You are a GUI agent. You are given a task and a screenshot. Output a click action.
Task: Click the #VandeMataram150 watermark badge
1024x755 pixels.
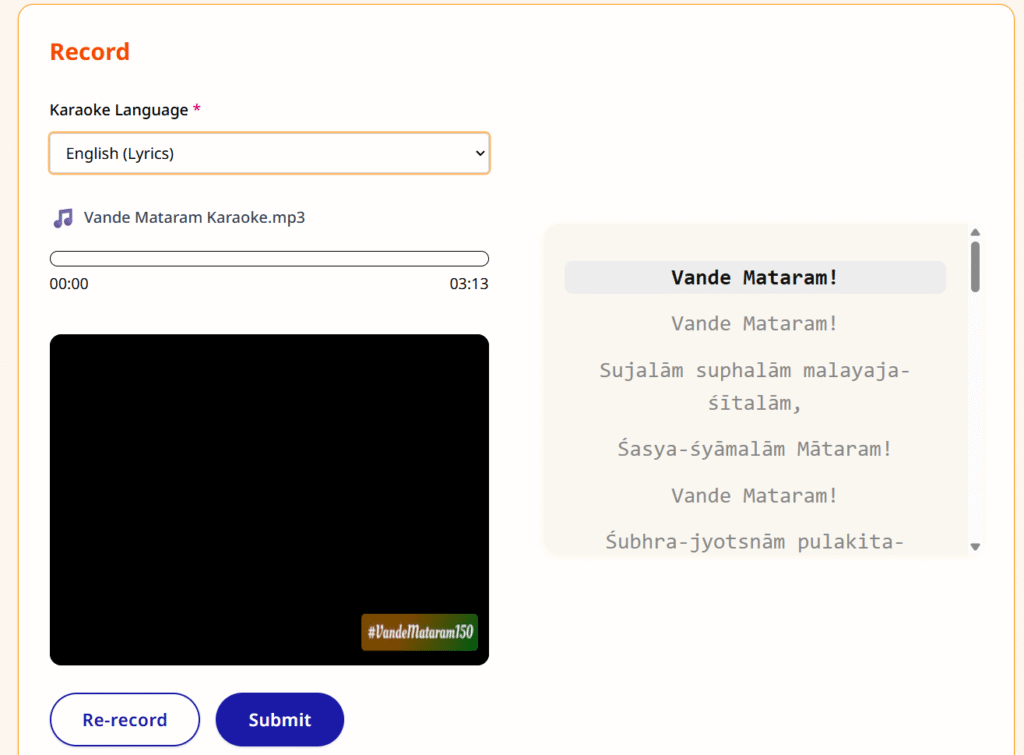coord(419,632)
